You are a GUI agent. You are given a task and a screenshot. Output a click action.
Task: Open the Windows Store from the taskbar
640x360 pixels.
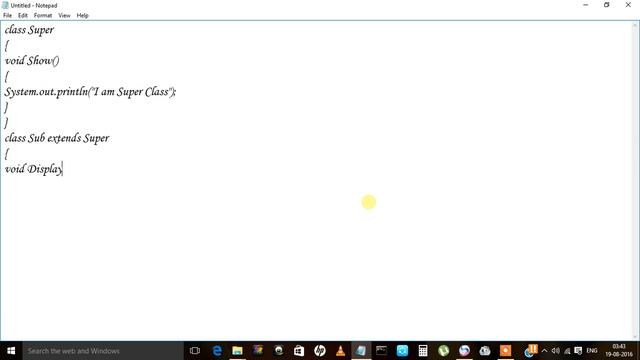299,351
